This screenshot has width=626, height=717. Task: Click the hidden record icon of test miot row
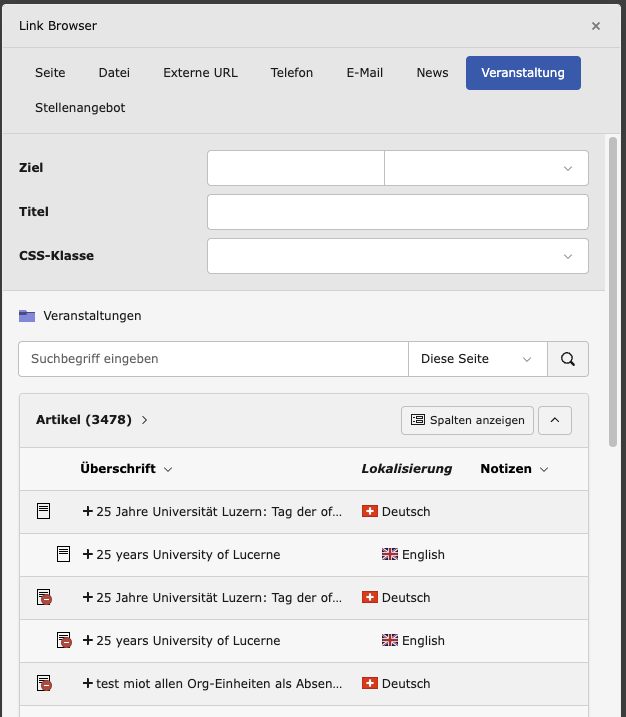pyautogui.click(x=44, y=684)
